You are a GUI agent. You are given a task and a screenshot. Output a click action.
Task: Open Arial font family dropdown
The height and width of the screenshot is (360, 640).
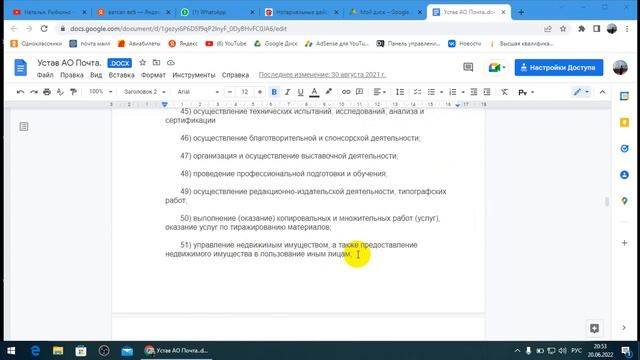(198, 92)
